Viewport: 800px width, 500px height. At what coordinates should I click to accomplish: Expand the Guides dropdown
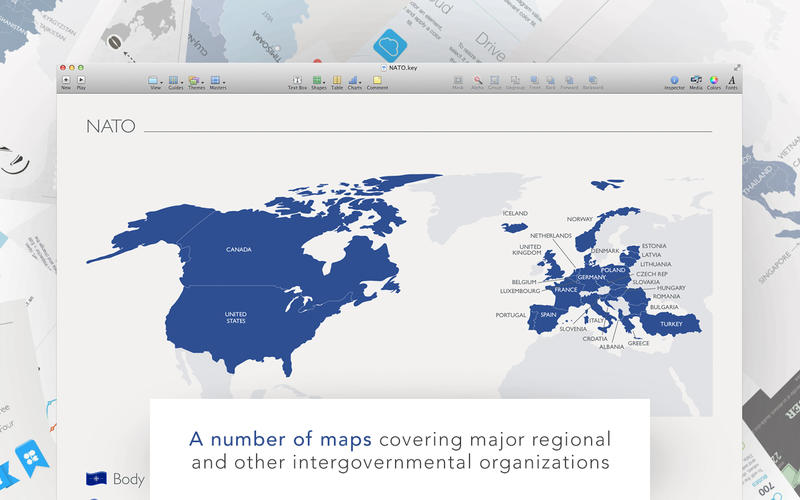[175, 79]
